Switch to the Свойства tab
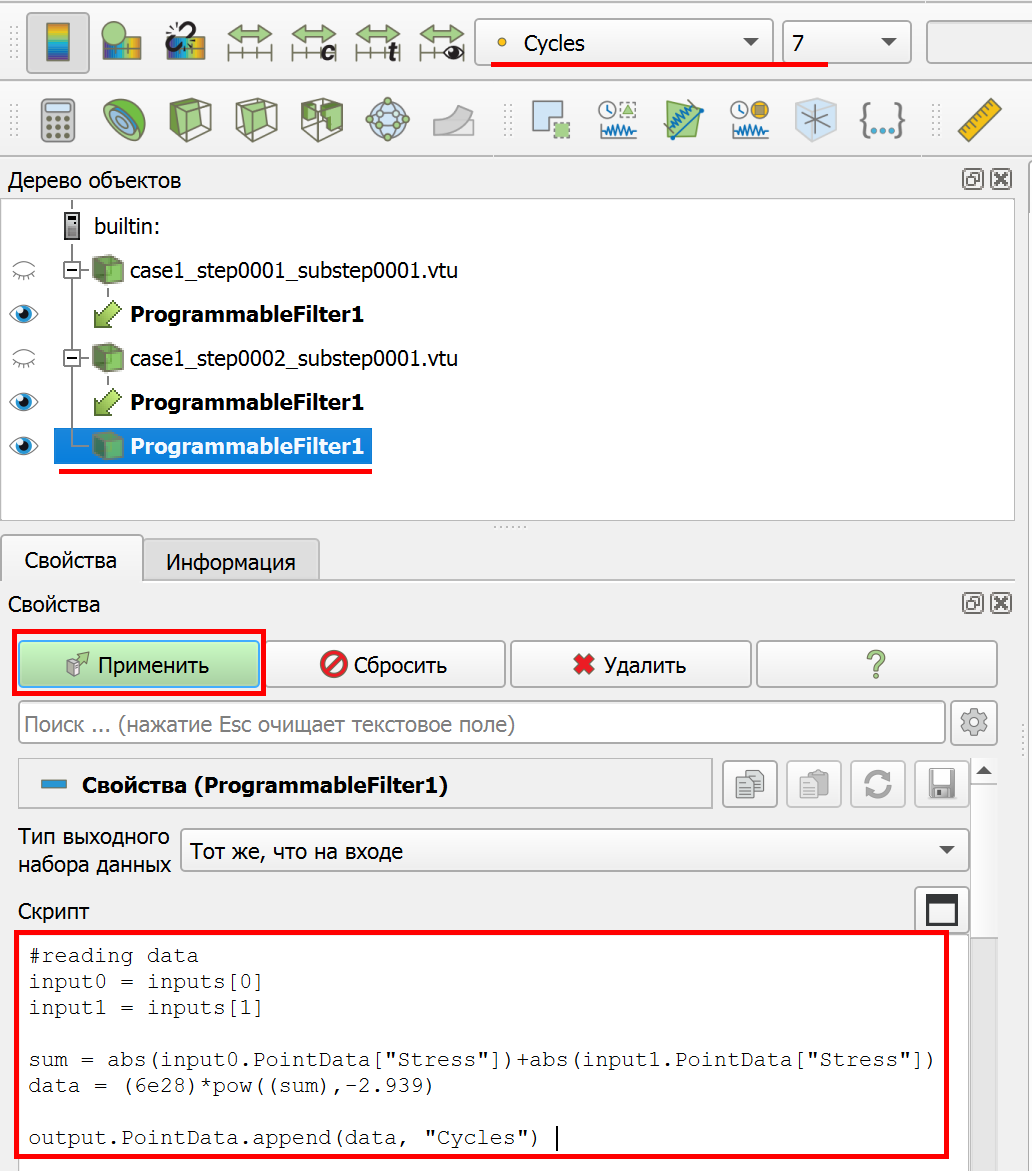Screen dimensions: 1032x1171 (x=71, y=560)
